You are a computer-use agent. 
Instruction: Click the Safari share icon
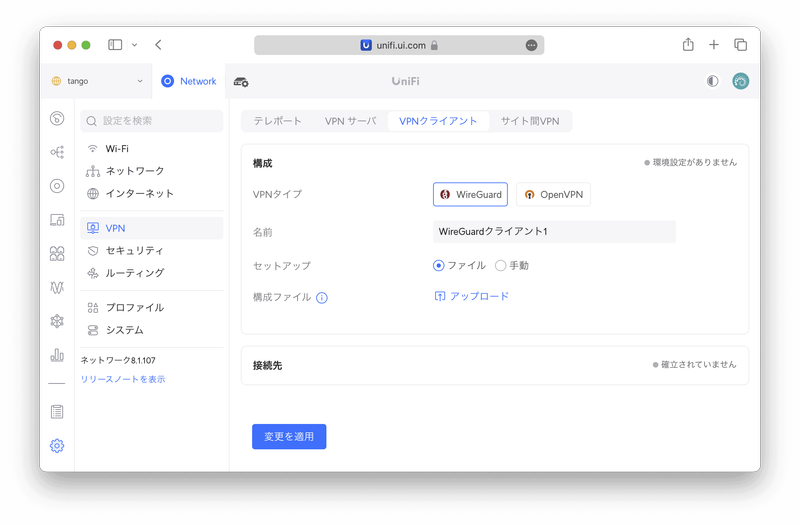688,45
